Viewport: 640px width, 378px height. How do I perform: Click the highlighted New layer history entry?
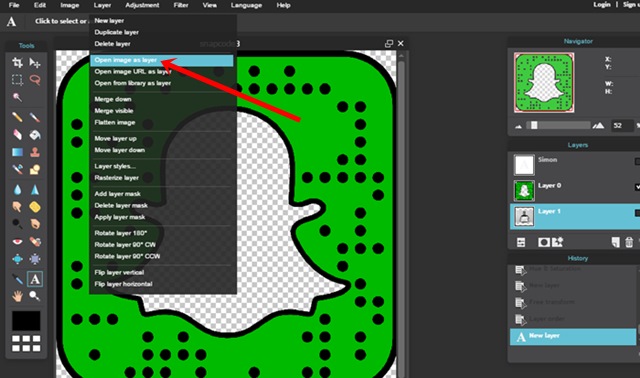[x=573, y=337]
